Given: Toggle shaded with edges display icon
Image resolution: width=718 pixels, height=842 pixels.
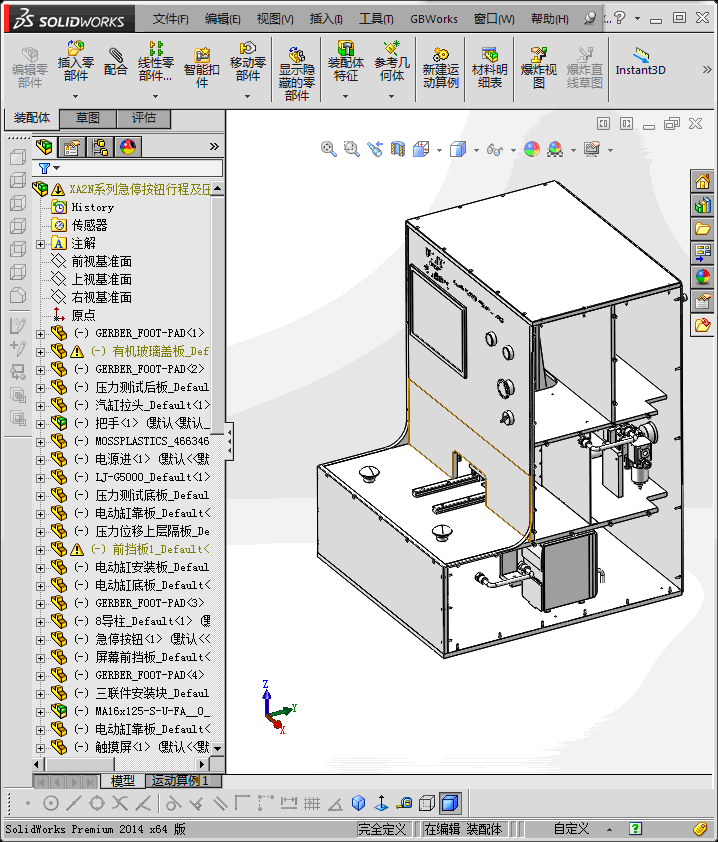Looking at the screenshot, I should pos(450,803).
